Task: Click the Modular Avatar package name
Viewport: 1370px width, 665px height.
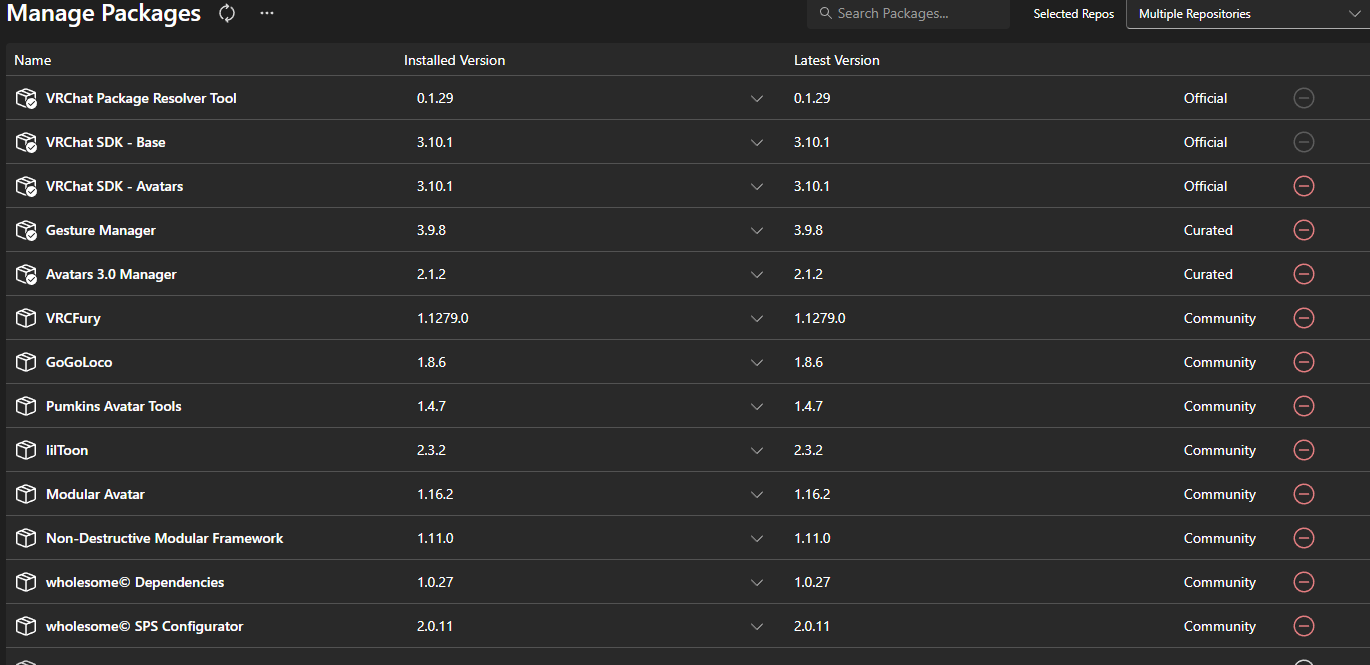Action: click(x=95, y=494)
